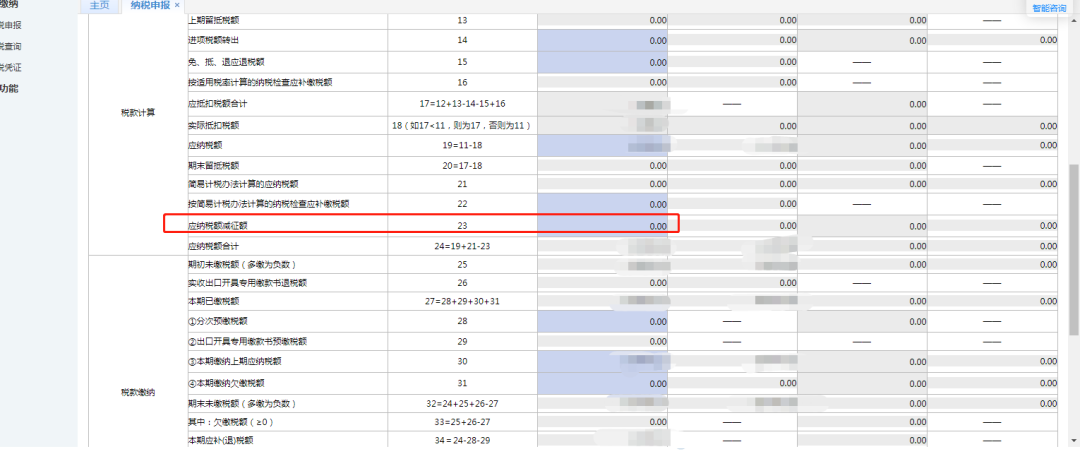1080x454 pixels.
Task: Click the 期末留抵税额 row label
Action: tap(214, 165)
